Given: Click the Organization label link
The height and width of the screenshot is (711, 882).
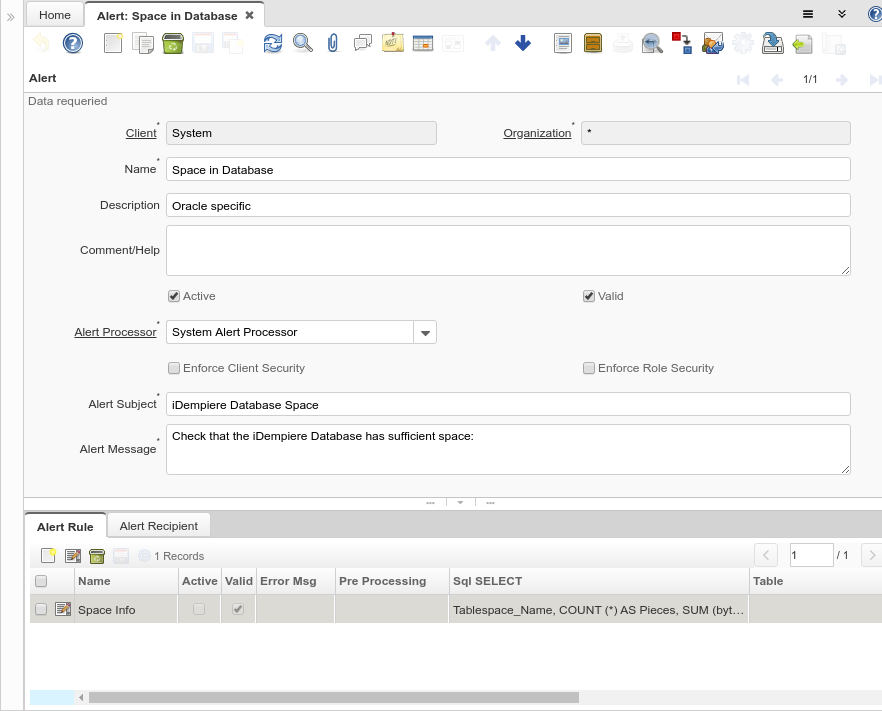Looking at the screenshot, I should 537,133.
